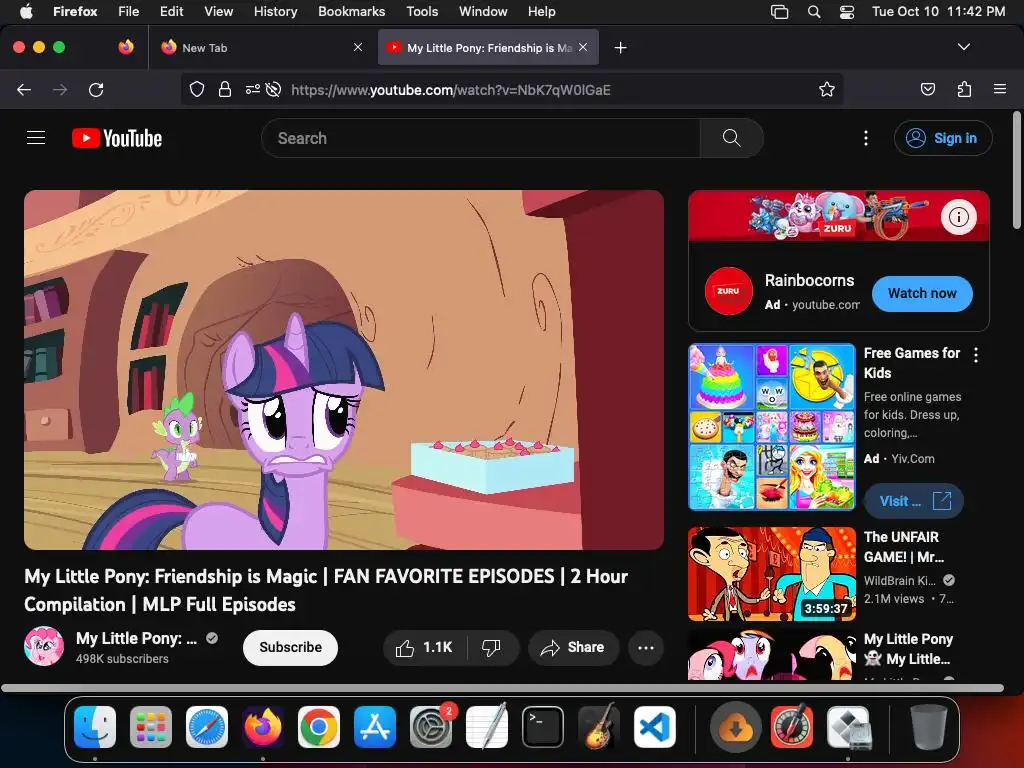Image resolution: width=1024 pixels, height=768 pixels.
Task: Click the WildBrain Ki... channel name
Action: click(x=899, y=581)
